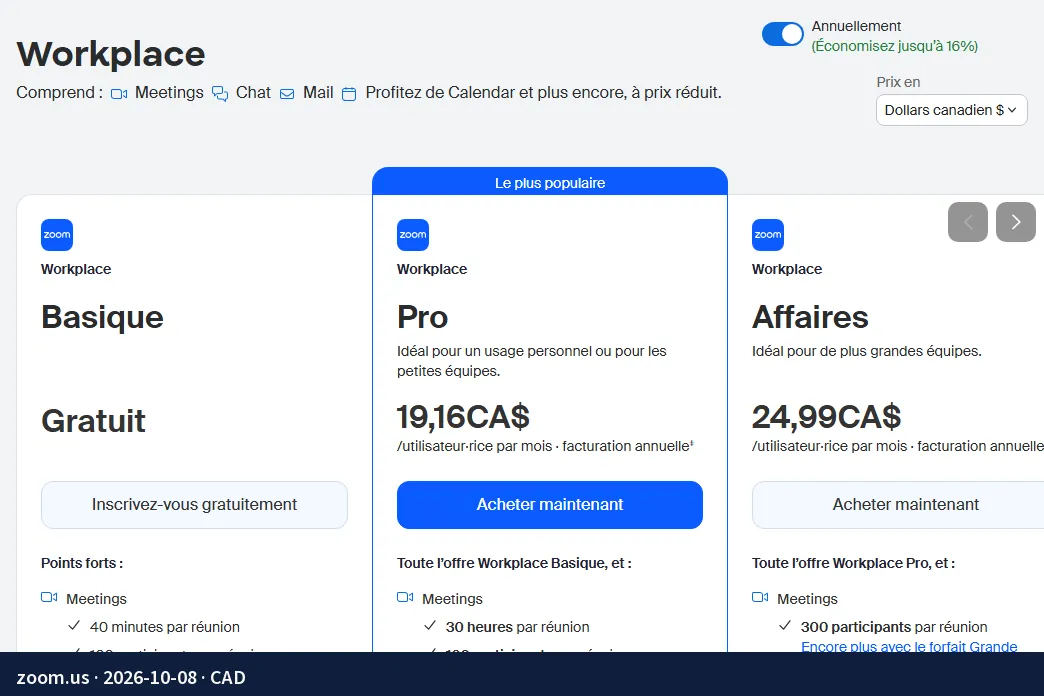Toggle the Annuellement billing switch
Image resolution: width=1044 pixels, height=696 pixels.
782,34
